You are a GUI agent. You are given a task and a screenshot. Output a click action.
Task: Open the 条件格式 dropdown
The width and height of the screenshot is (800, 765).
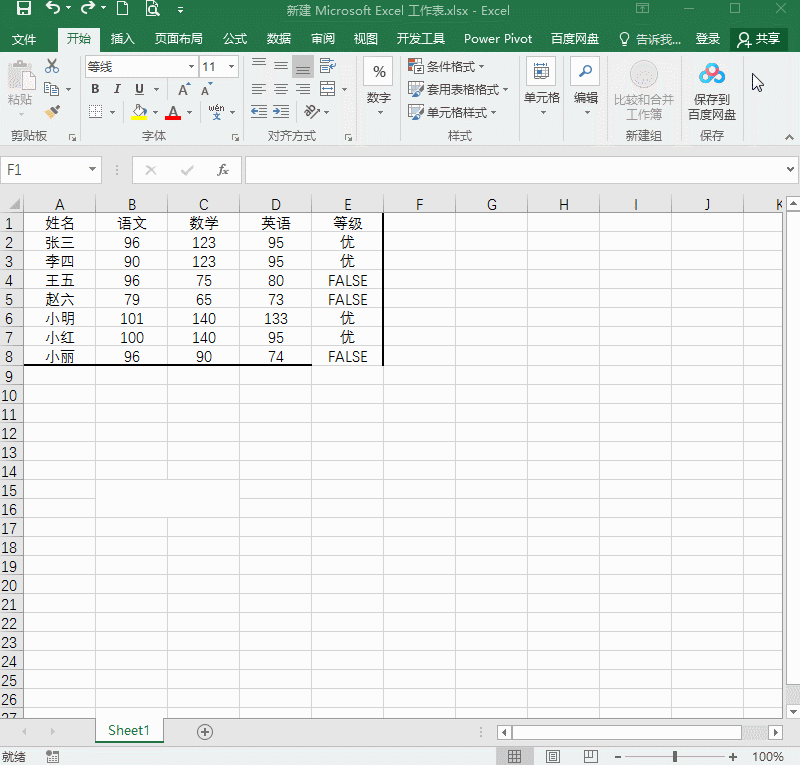click(447, 66)
